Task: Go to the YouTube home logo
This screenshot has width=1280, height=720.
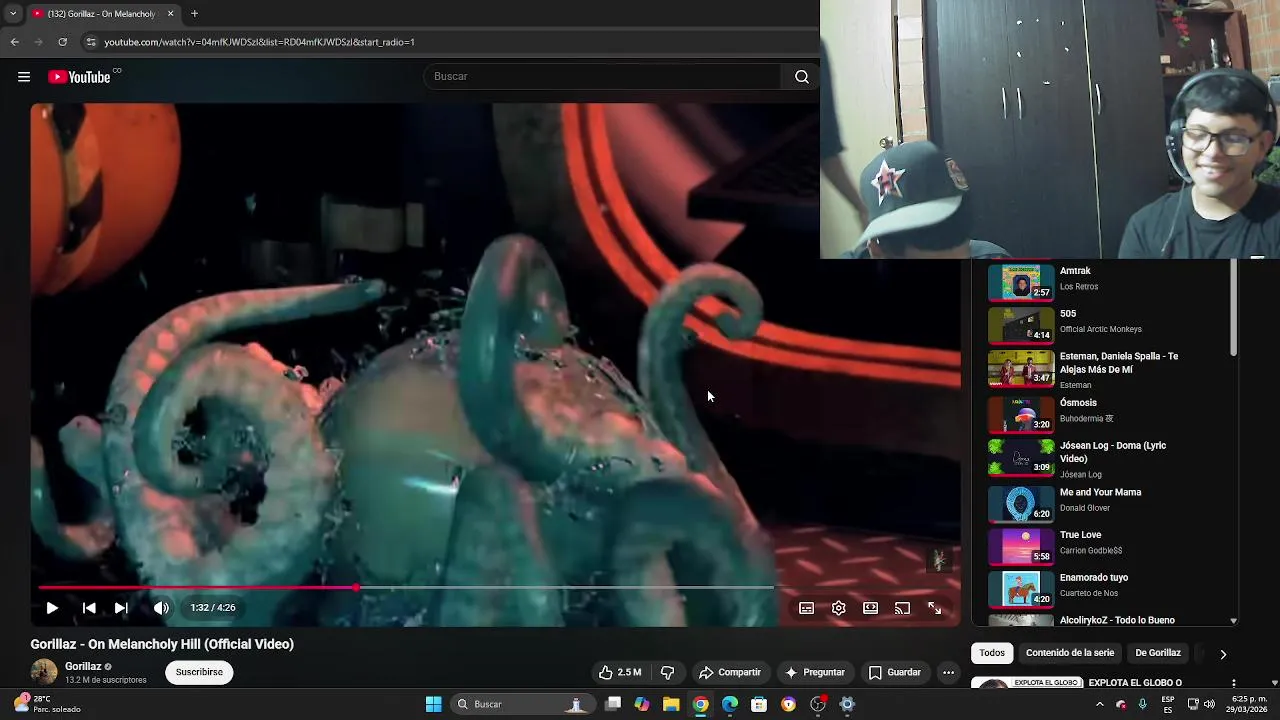Action: click(80, 77)
